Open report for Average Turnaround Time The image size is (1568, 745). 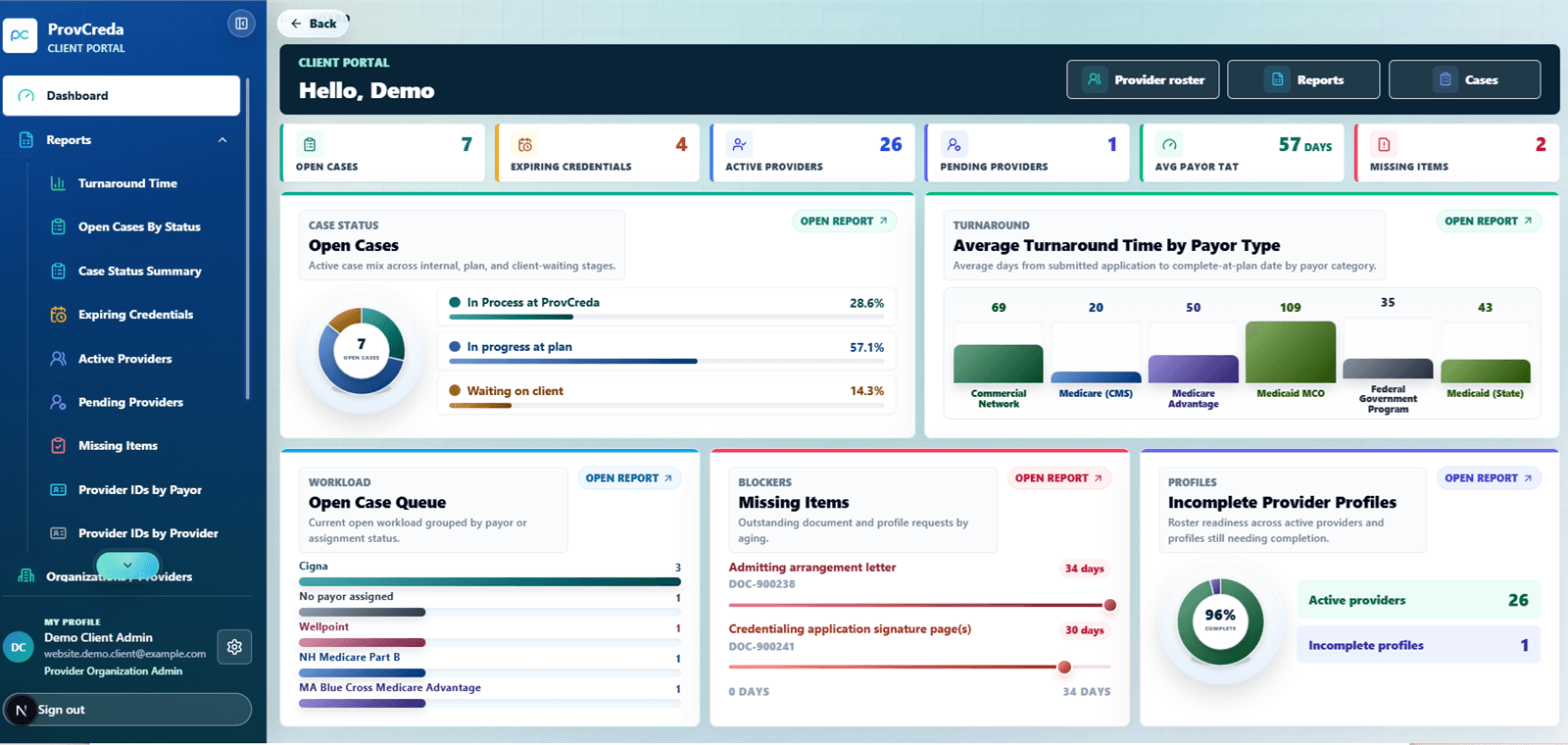[1489, 222]
